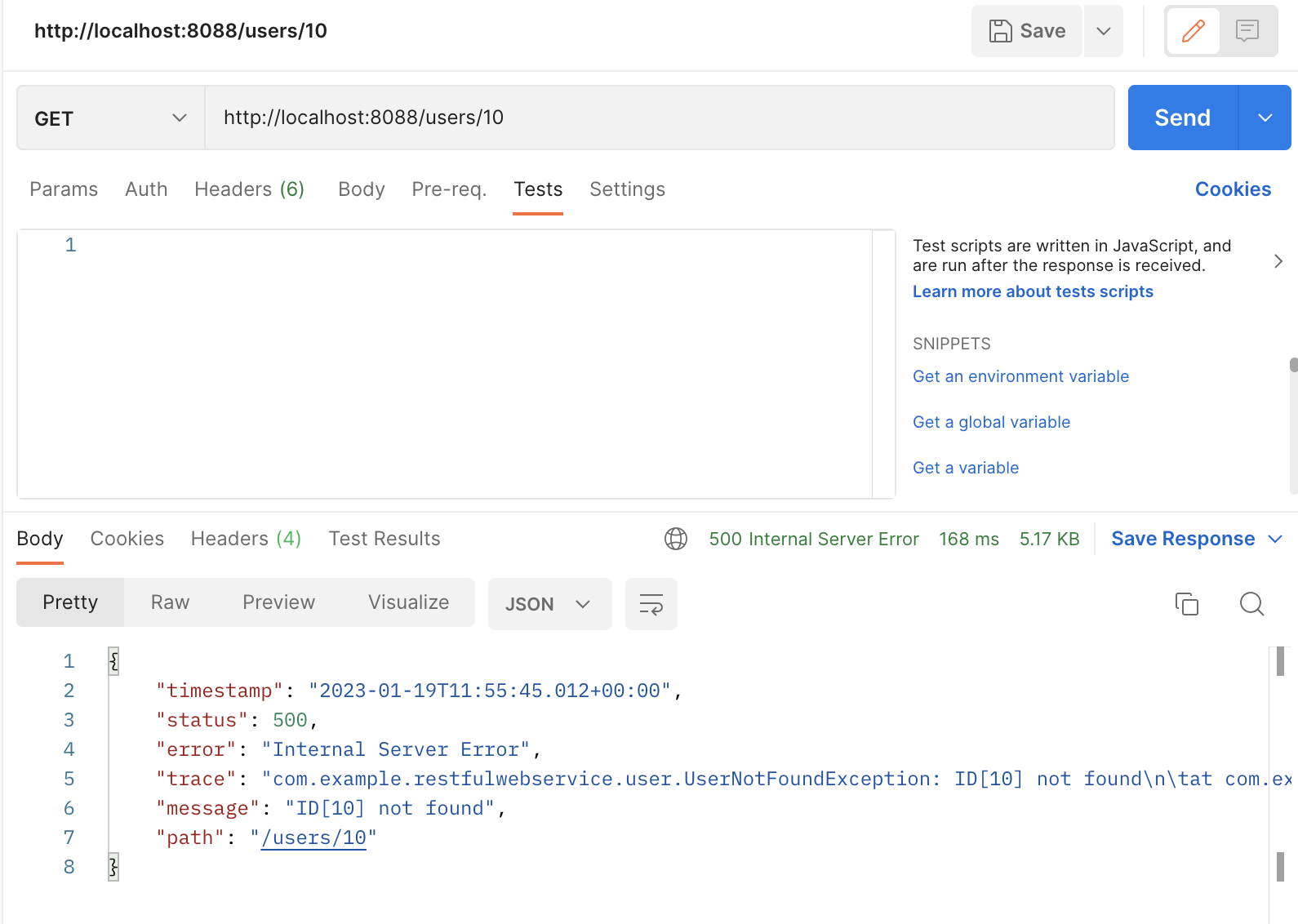1298x924 pixels.
Task: Expand the Save Response dropdown chevron
Action: pos(1275,539)
